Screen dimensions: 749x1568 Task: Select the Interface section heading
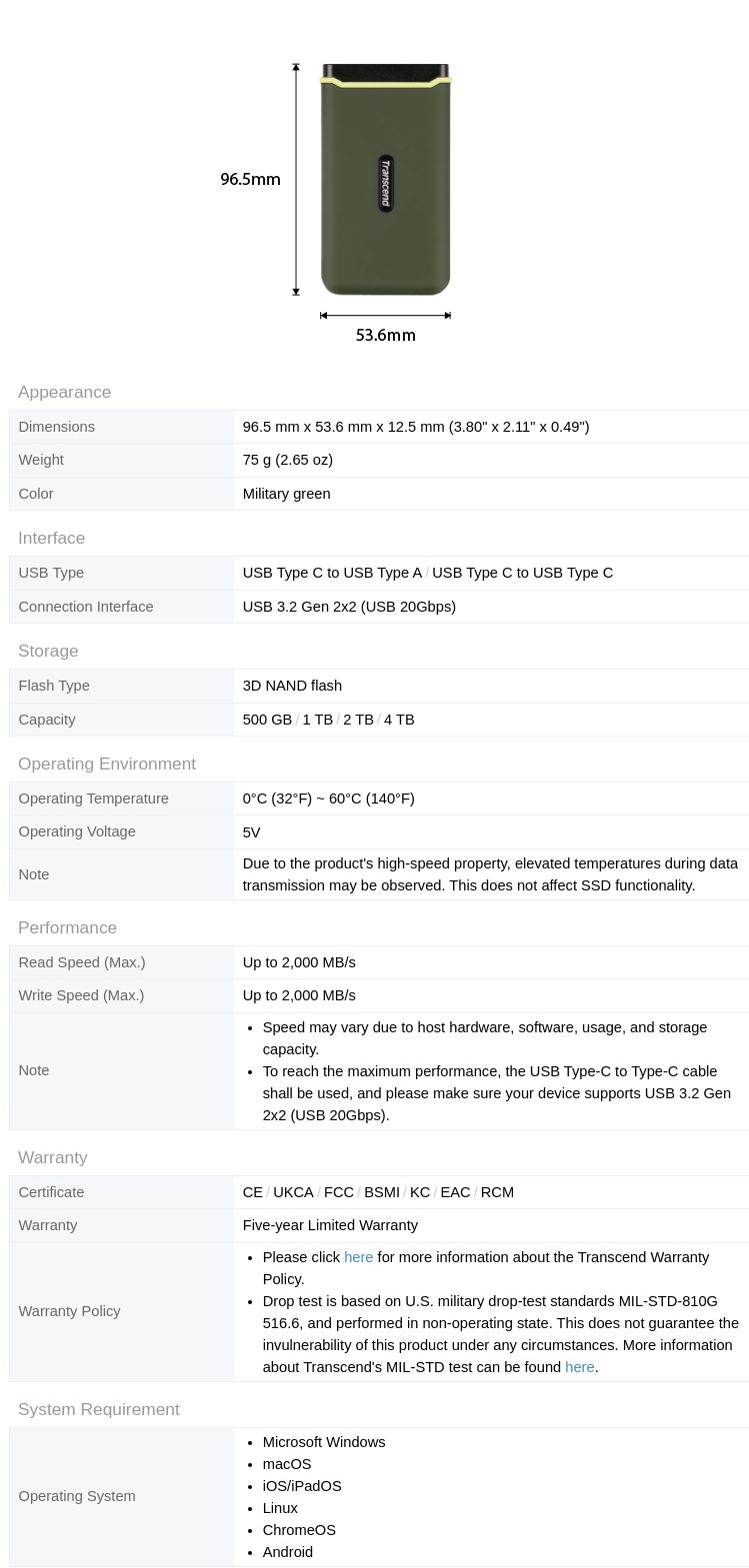tap(51, 538)
